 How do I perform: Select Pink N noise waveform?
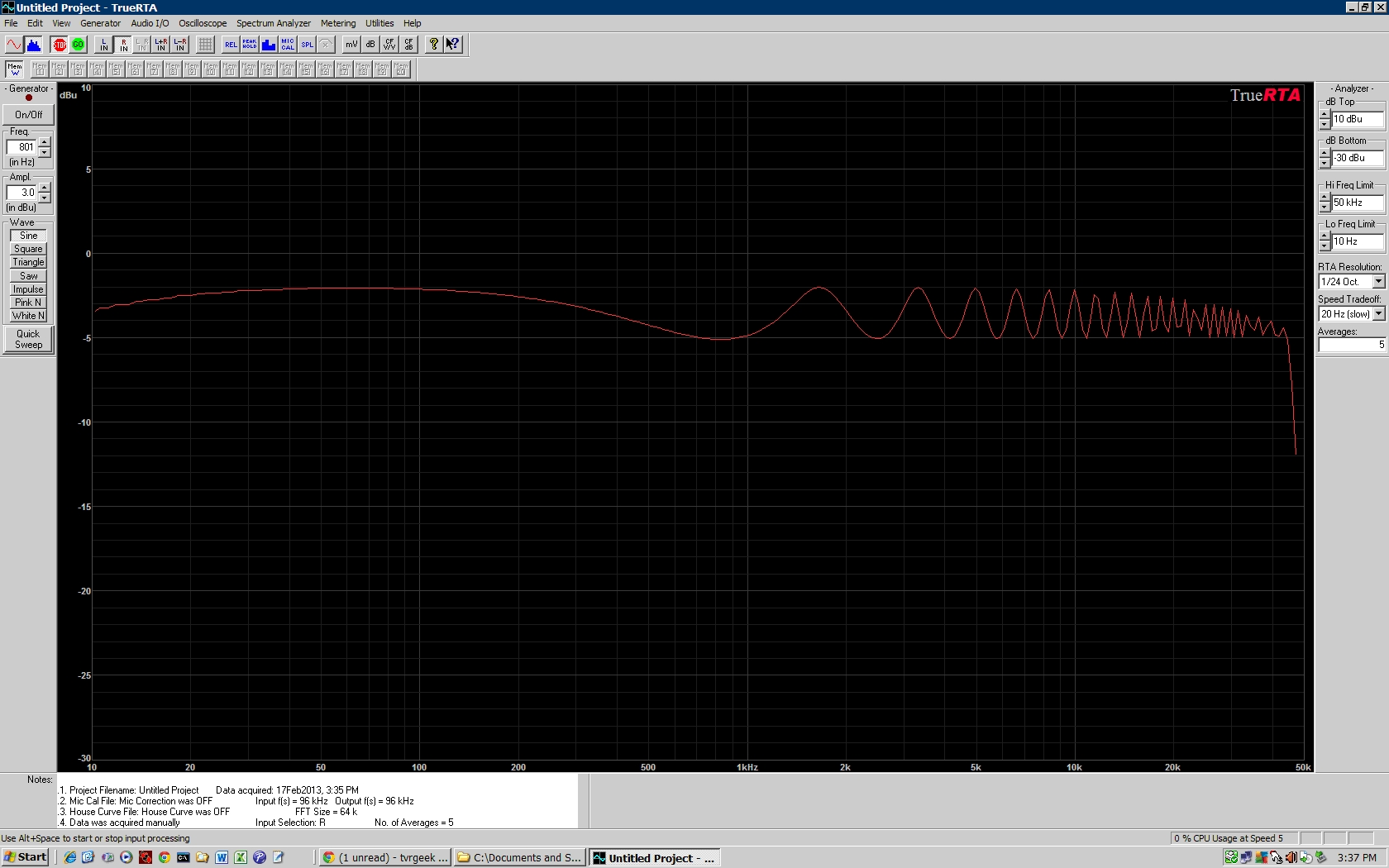[x=28, y=303]
